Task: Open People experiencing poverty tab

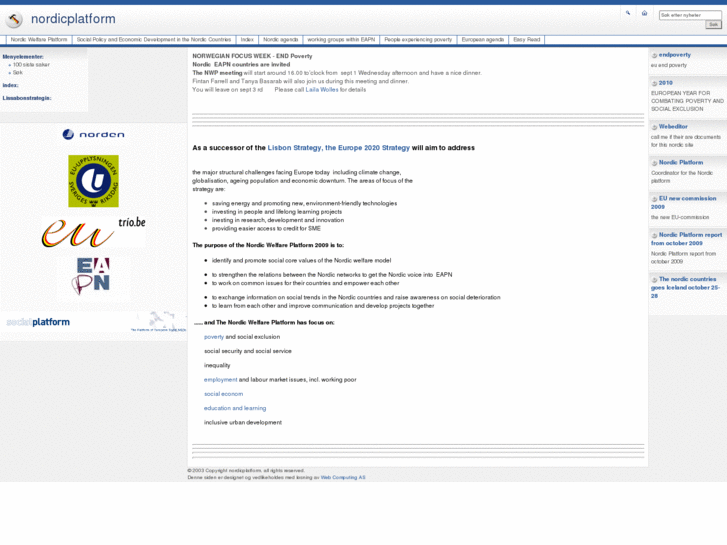Action: pyautogui.click(x=418, y=40)
